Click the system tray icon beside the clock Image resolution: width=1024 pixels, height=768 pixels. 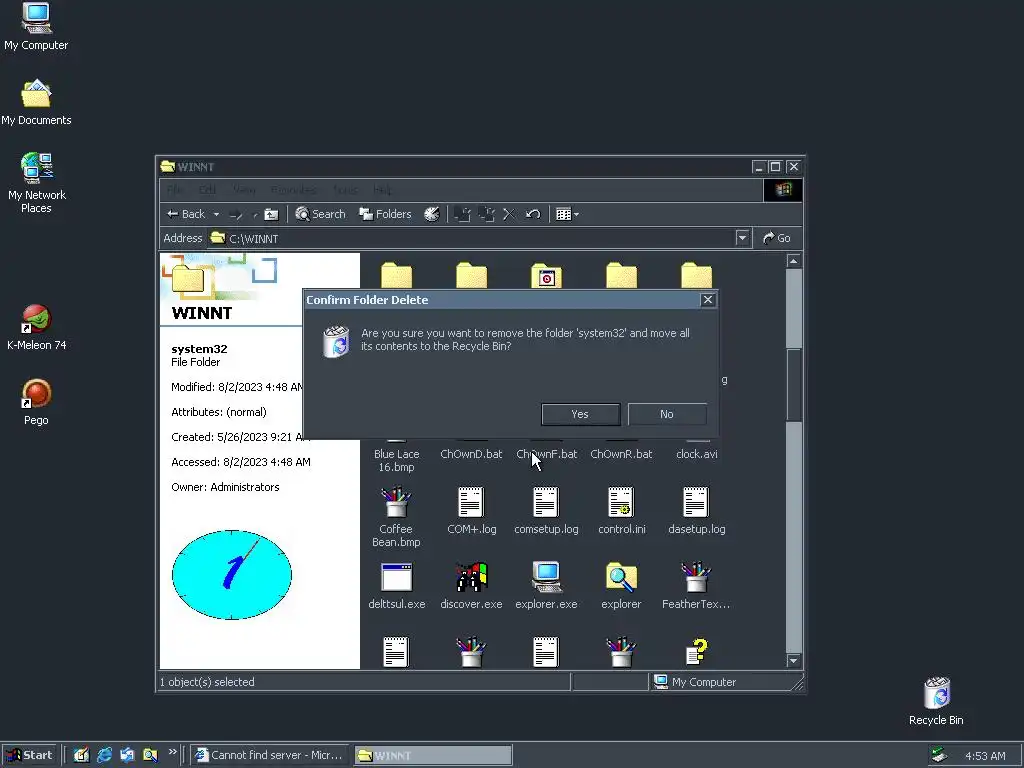[x=939, y=755]
